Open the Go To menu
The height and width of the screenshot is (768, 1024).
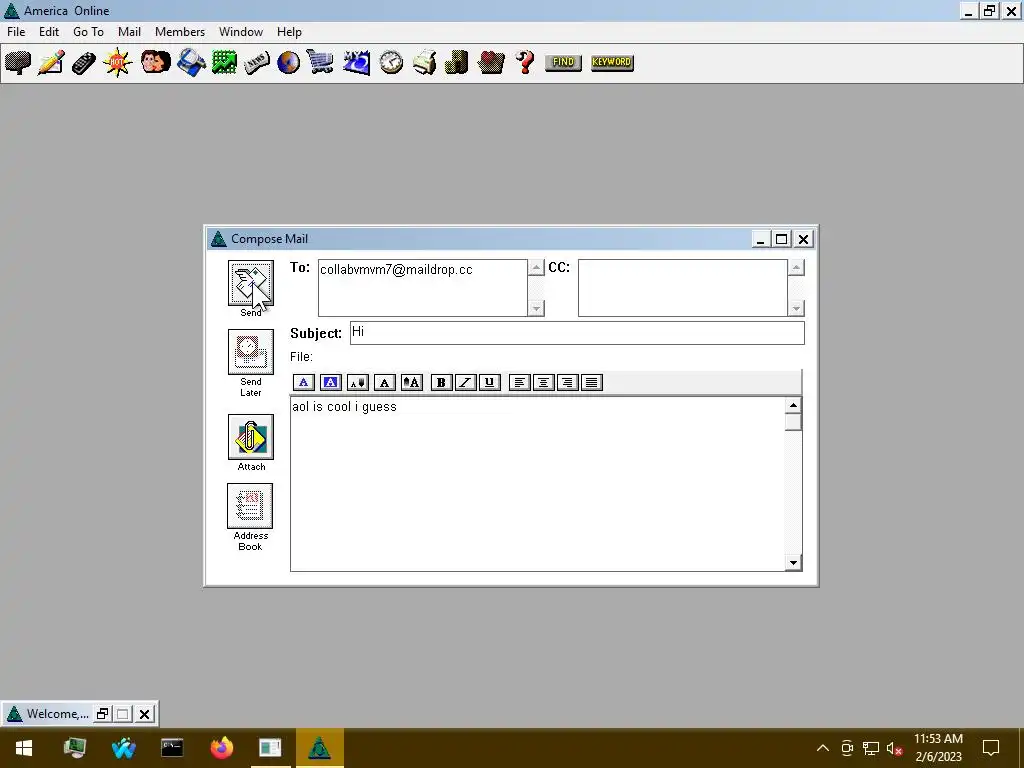point(88,32)
